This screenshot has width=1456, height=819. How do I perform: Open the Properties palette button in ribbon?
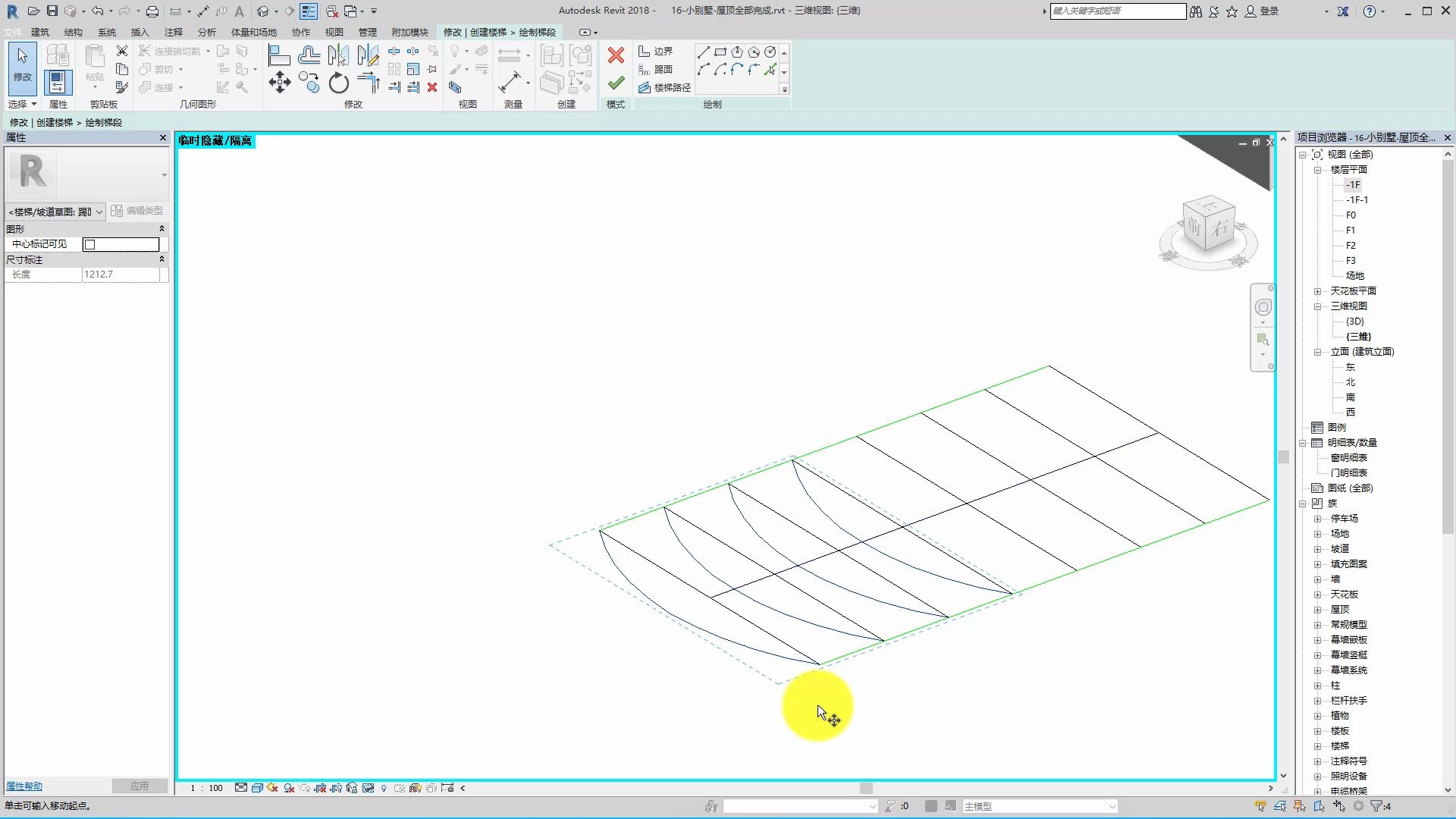coord(58,82)
